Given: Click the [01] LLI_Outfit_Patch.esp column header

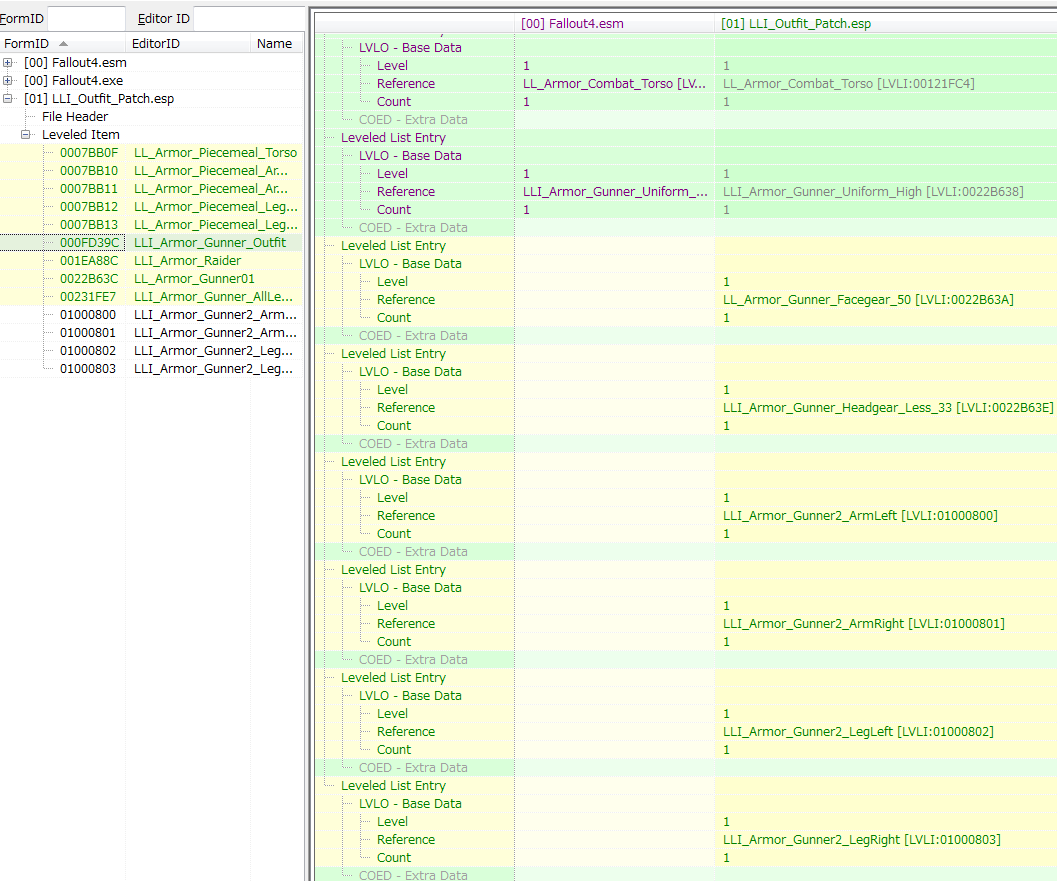Looking at the screenshot, I should [886, 24].
